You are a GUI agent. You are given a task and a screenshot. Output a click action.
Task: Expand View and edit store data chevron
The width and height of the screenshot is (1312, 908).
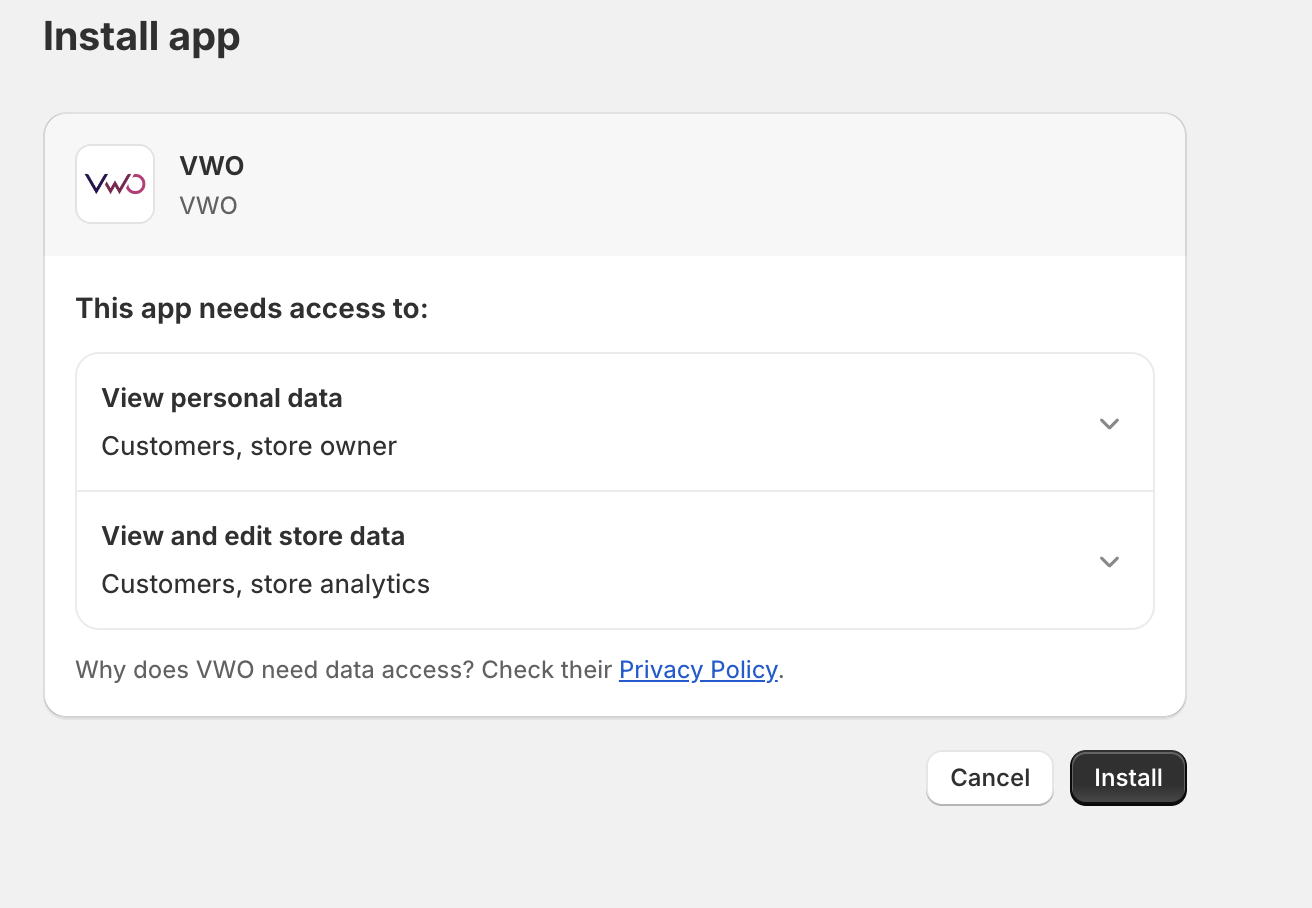1108,561
